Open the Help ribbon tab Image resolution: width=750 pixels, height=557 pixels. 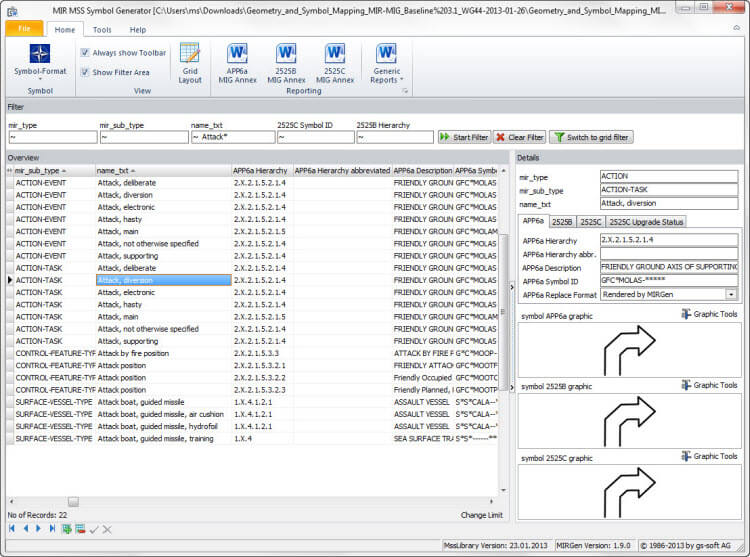(138, 30)
